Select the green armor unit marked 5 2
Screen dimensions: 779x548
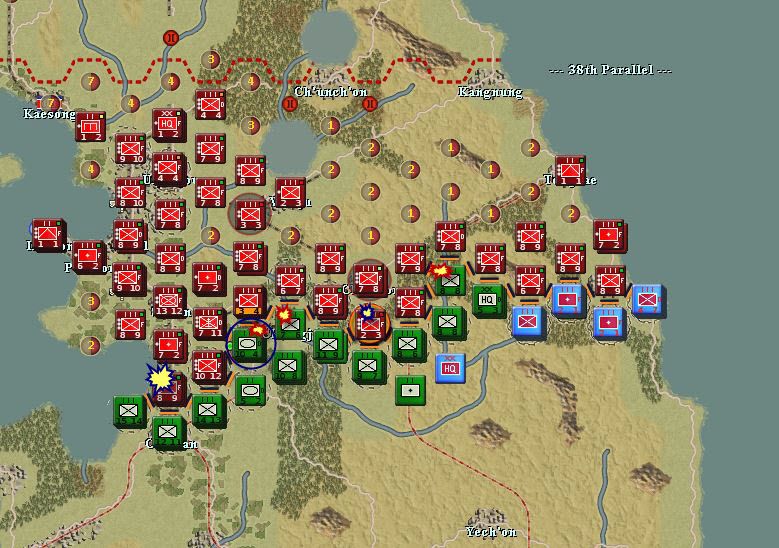click(250, 391)
